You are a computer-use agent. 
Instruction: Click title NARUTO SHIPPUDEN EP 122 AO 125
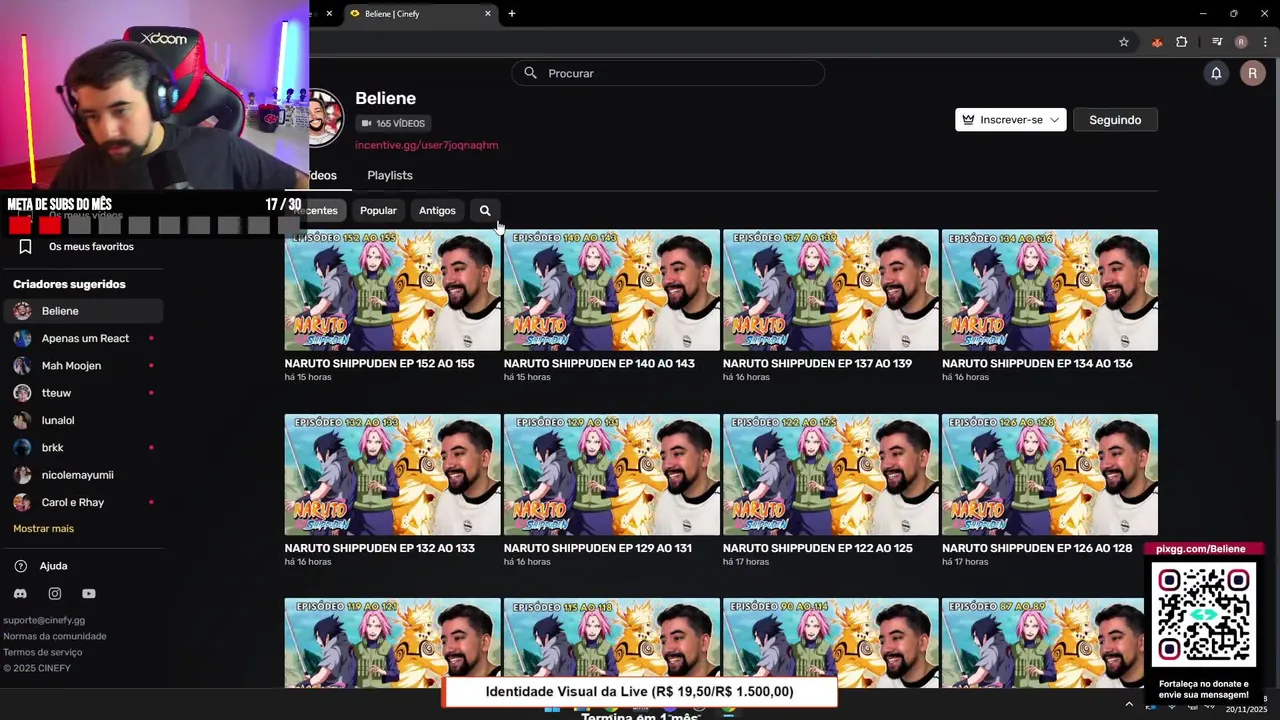(x=817, y=548)
